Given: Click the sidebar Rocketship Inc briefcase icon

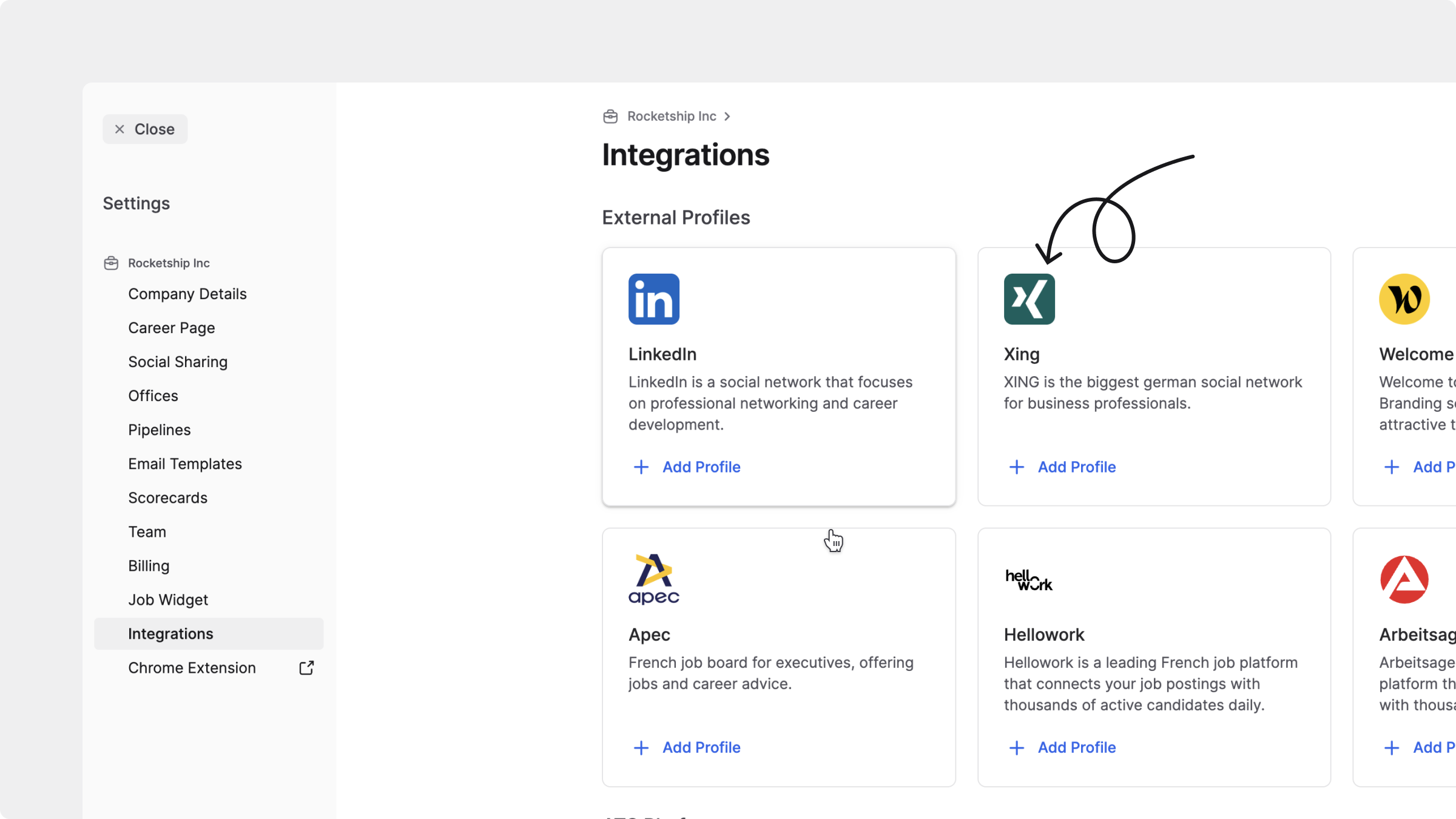Looking at the screenshot, I should (x=111, y=263).
